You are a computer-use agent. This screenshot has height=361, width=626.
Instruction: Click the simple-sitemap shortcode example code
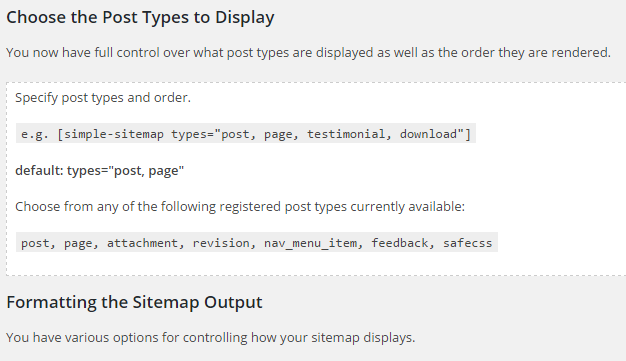pyautogui.click(x=246, y=134)
